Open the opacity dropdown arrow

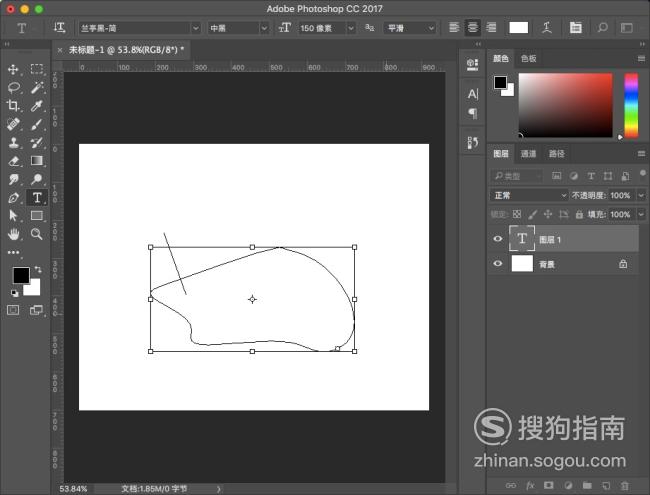(x=641, y=195)
